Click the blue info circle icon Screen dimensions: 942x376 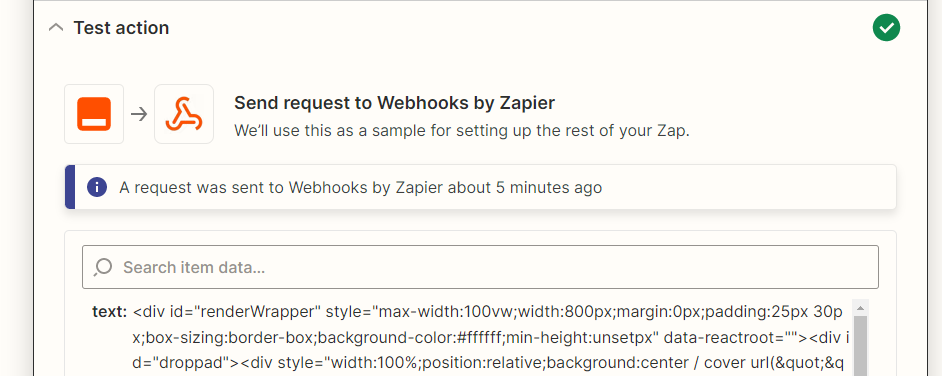click(97, 187)
